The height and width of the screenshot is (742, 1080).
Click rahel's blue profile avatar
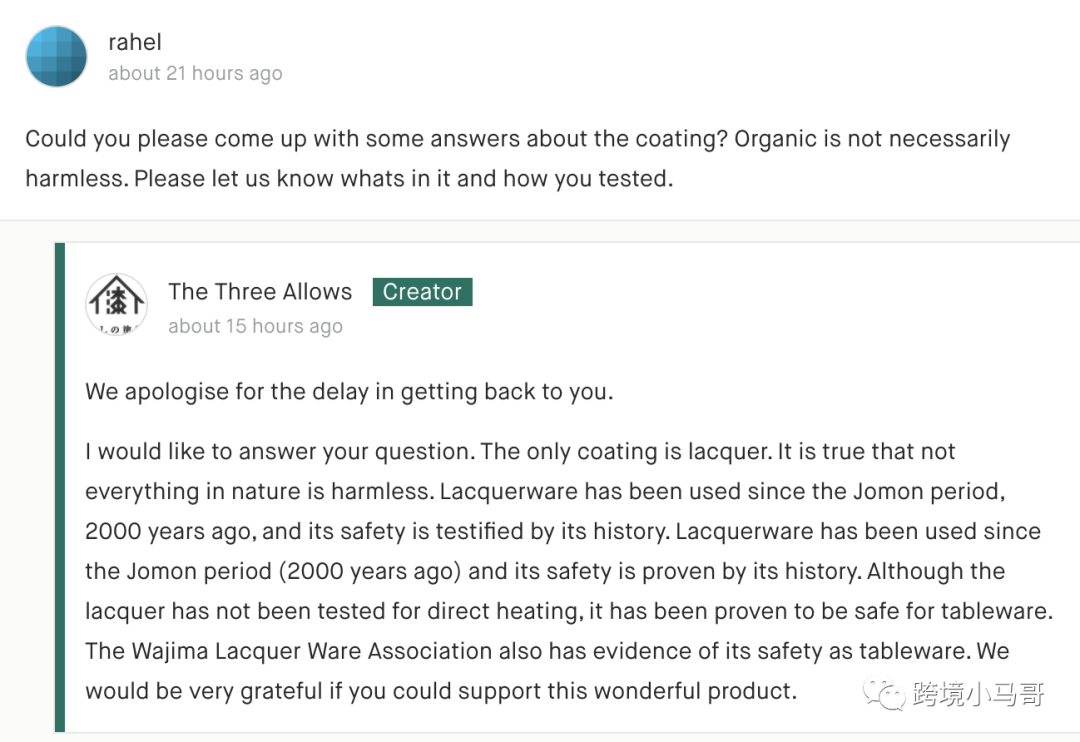coord(56,57)
